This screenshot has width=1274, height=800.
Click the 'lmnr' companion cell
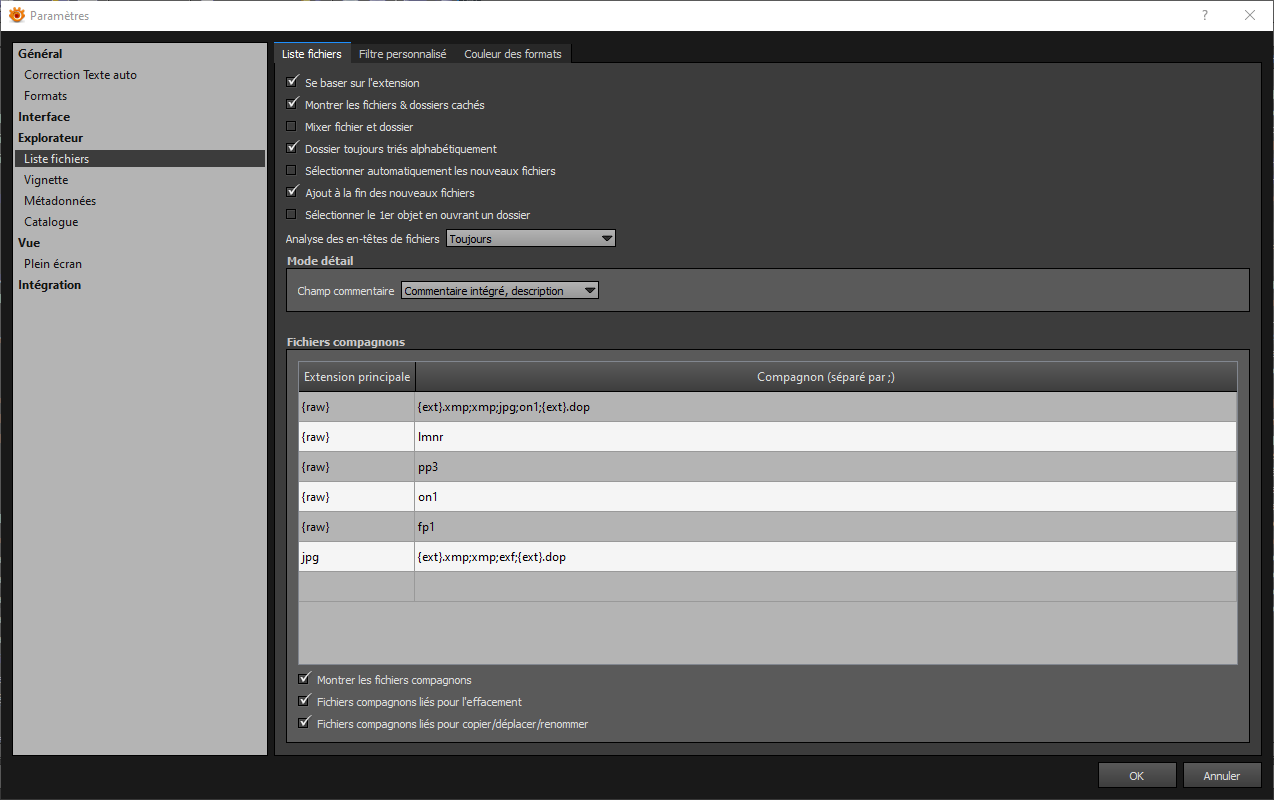click(825, 437)
